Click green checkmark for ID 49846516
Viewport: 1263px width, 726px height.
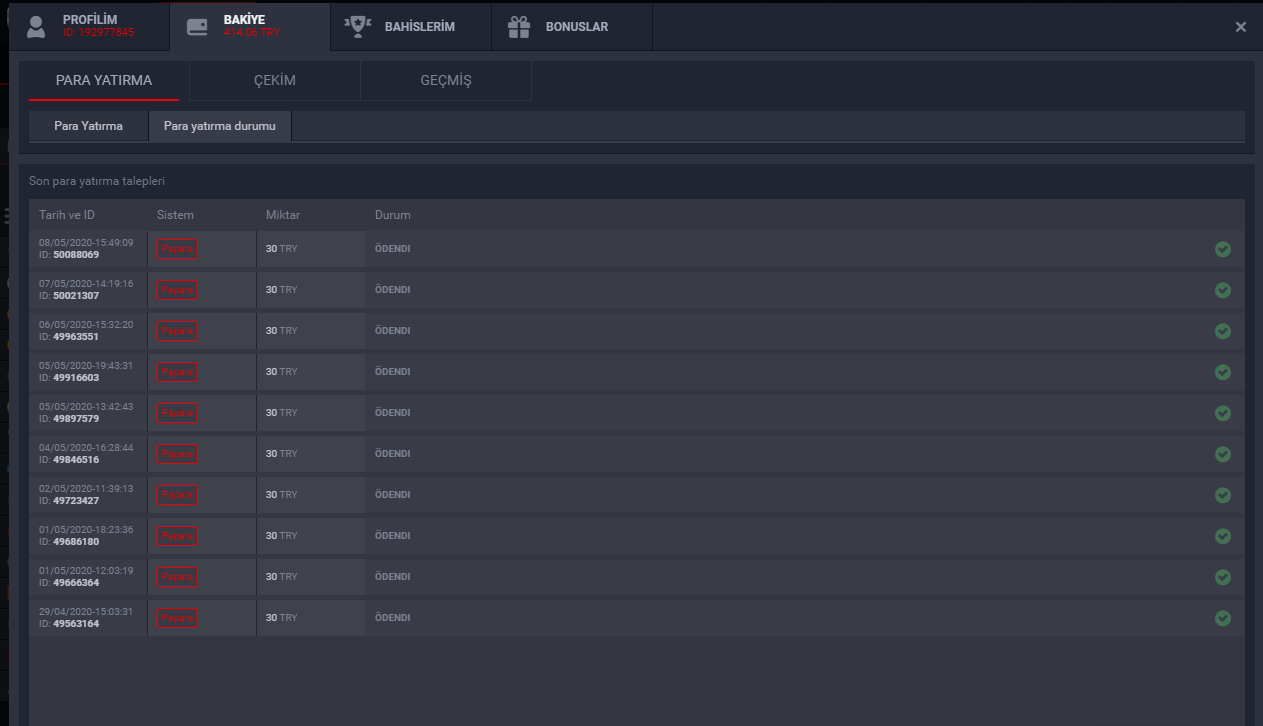[1222, 454]
